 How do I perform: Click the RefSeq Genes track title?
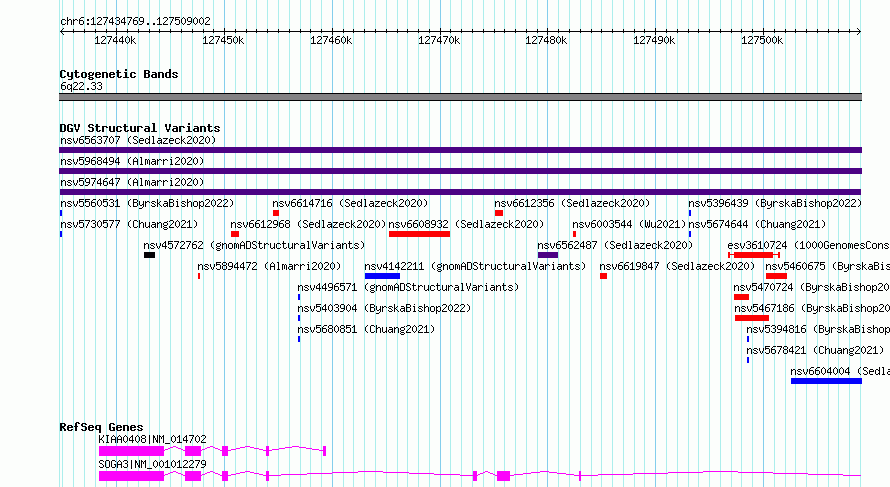pos(101,427)
